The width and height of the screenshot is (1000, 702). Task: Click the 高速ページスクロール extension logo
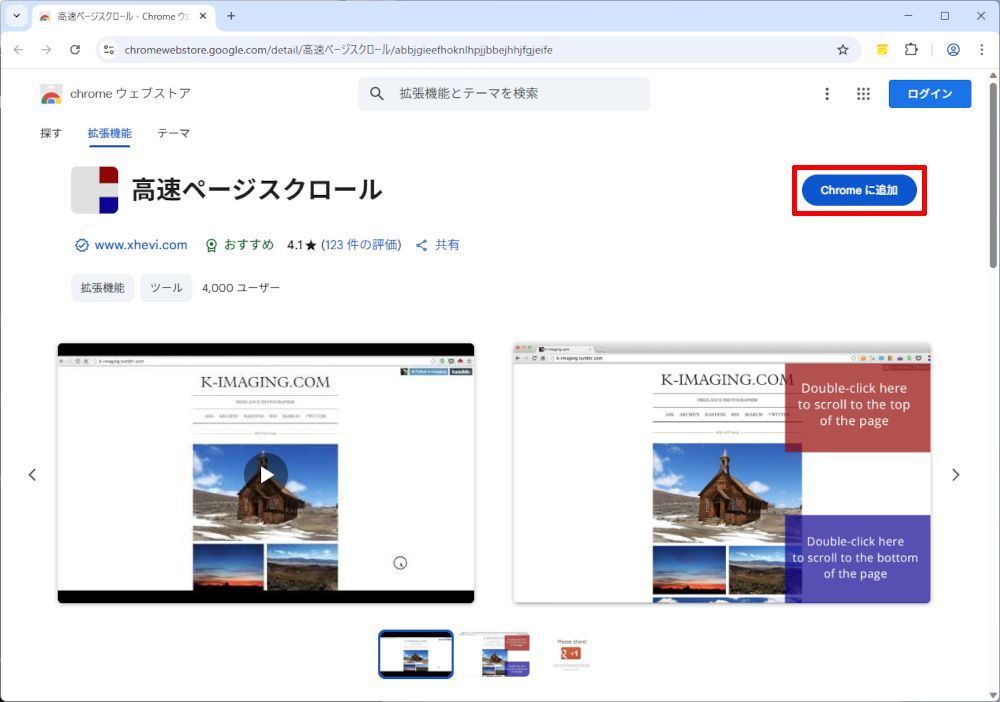click(x=95, y=190)
